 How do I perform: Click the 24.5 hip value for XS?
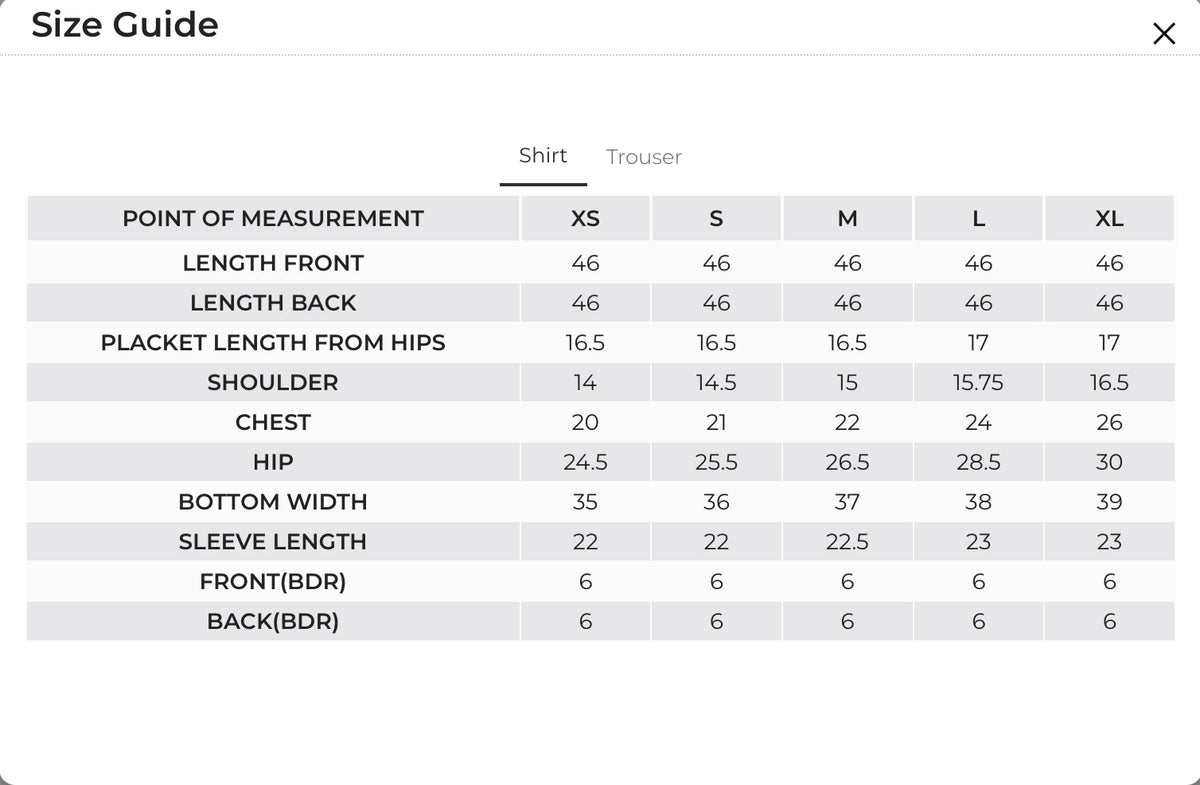point(585,463)
